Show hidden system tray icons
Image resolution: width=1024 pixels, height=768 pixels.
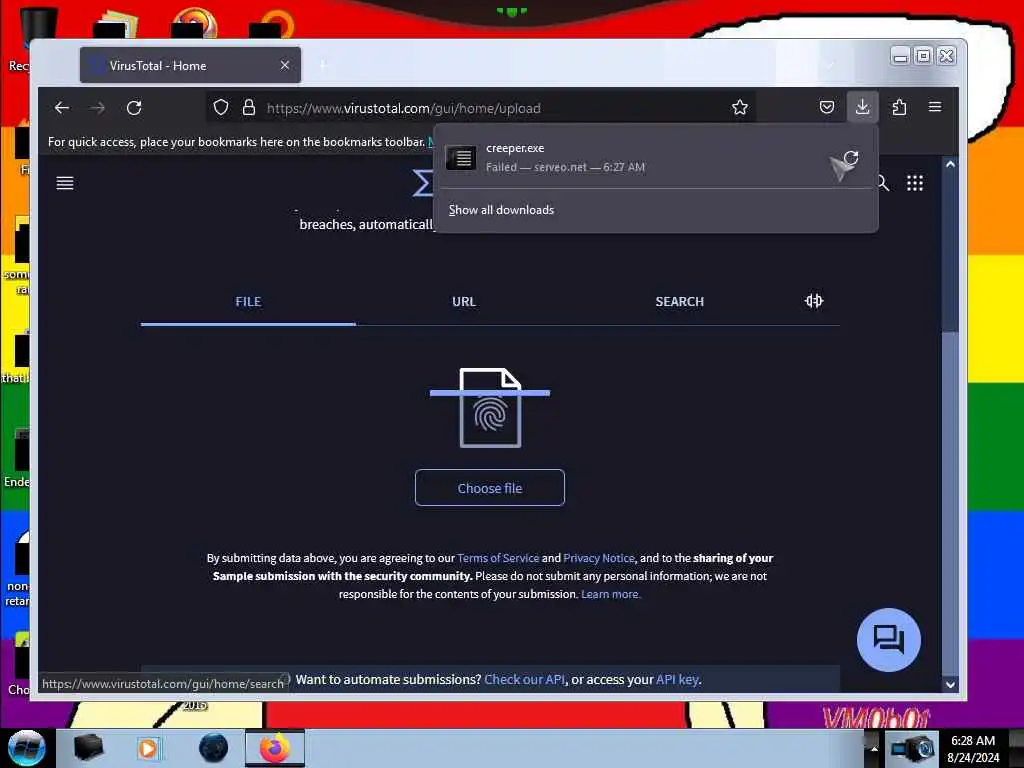pos(874,748)
